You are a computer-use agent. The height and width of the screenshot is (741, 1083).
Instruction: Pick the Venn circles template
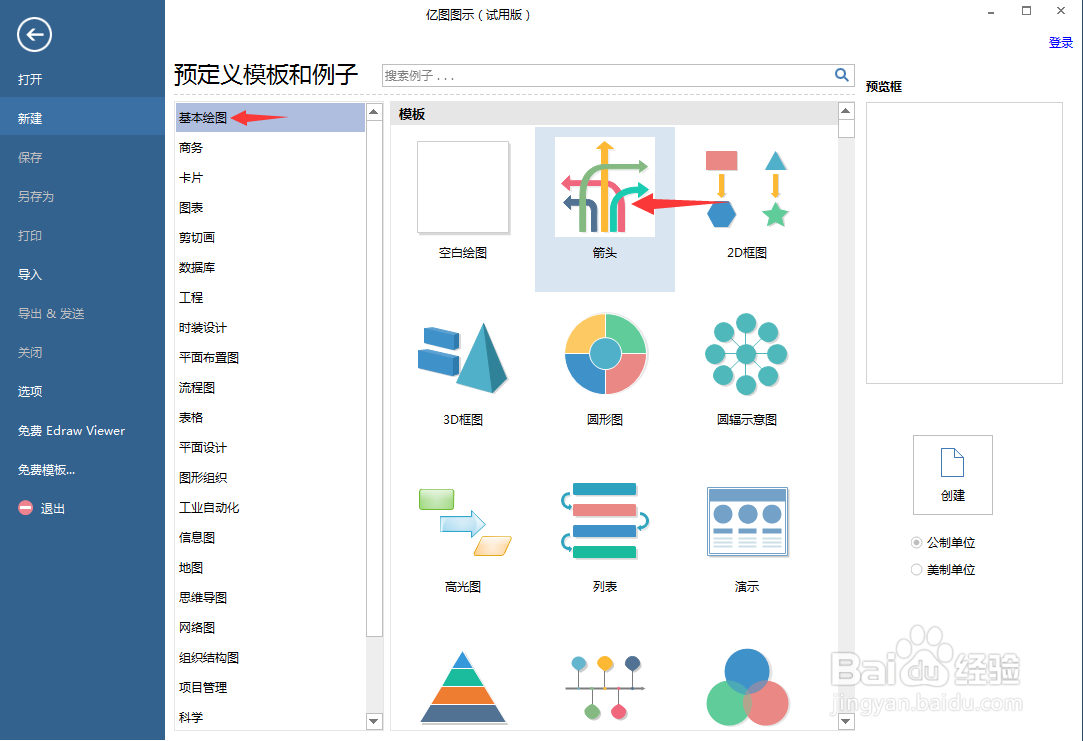747,687
